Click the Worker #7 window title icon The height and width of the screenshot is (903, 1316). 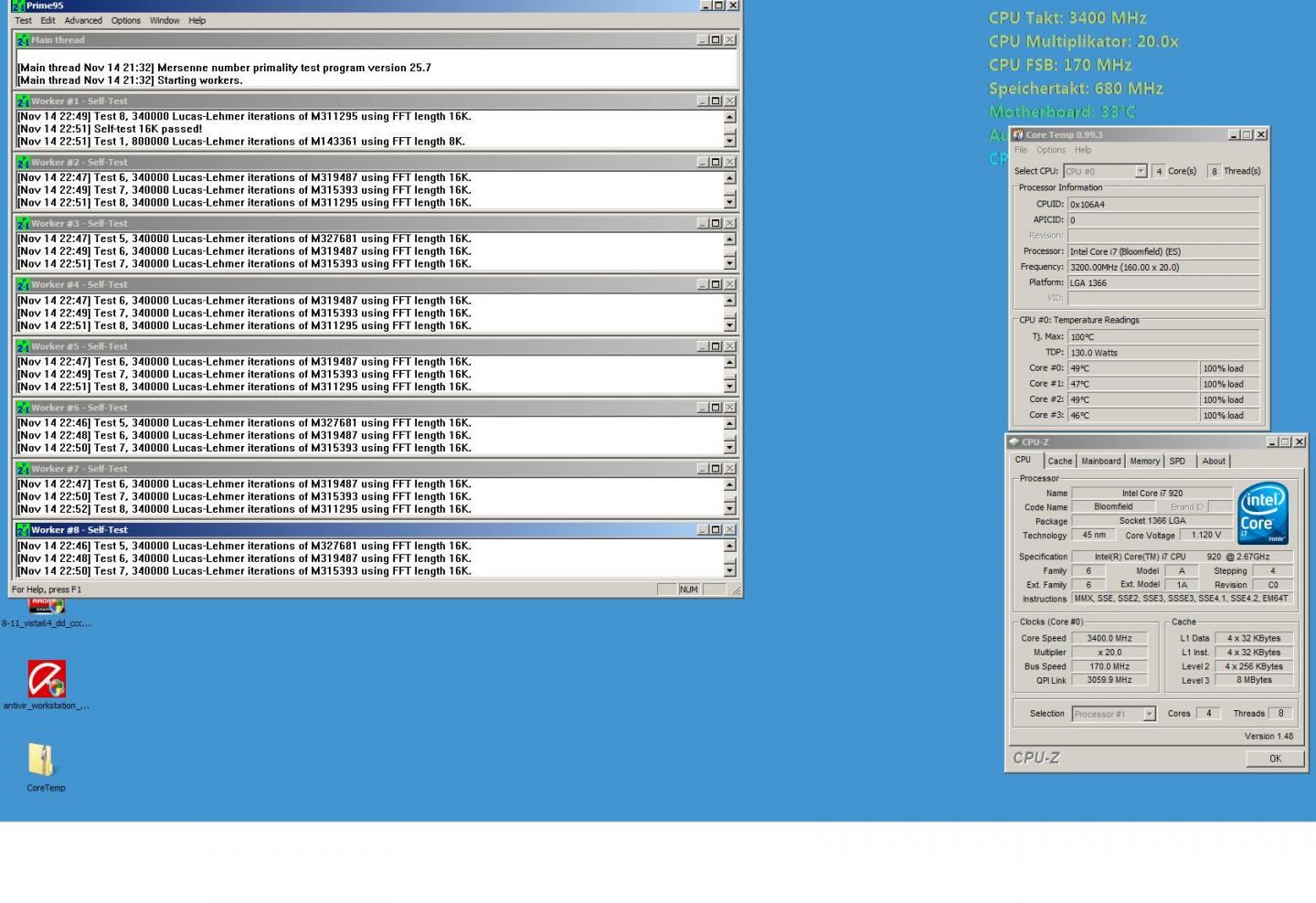pyautogui.click(x=23, y=469)
